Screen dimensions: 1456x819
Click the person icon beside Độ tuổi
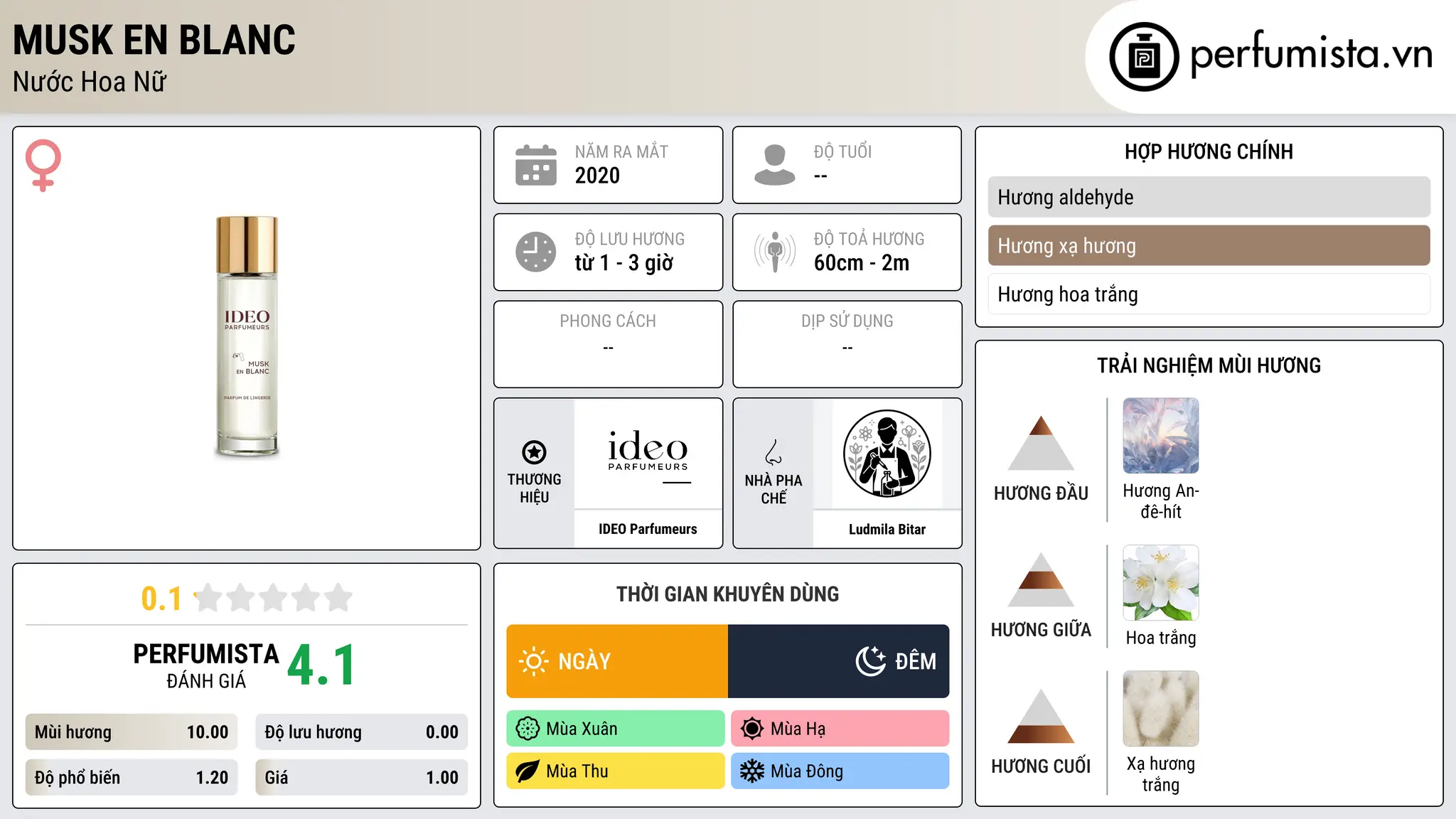775,165
